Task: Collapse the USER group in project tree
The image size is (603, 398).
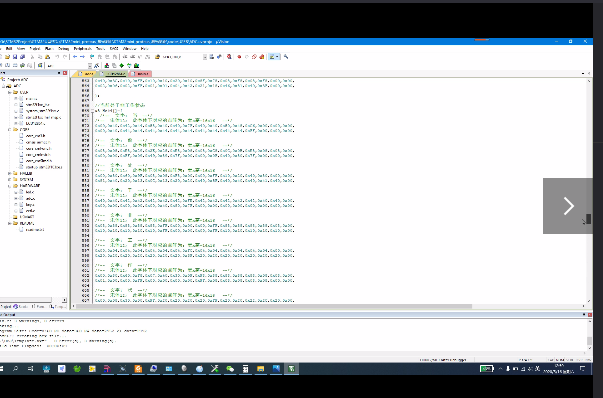Action: pos(10,92)
